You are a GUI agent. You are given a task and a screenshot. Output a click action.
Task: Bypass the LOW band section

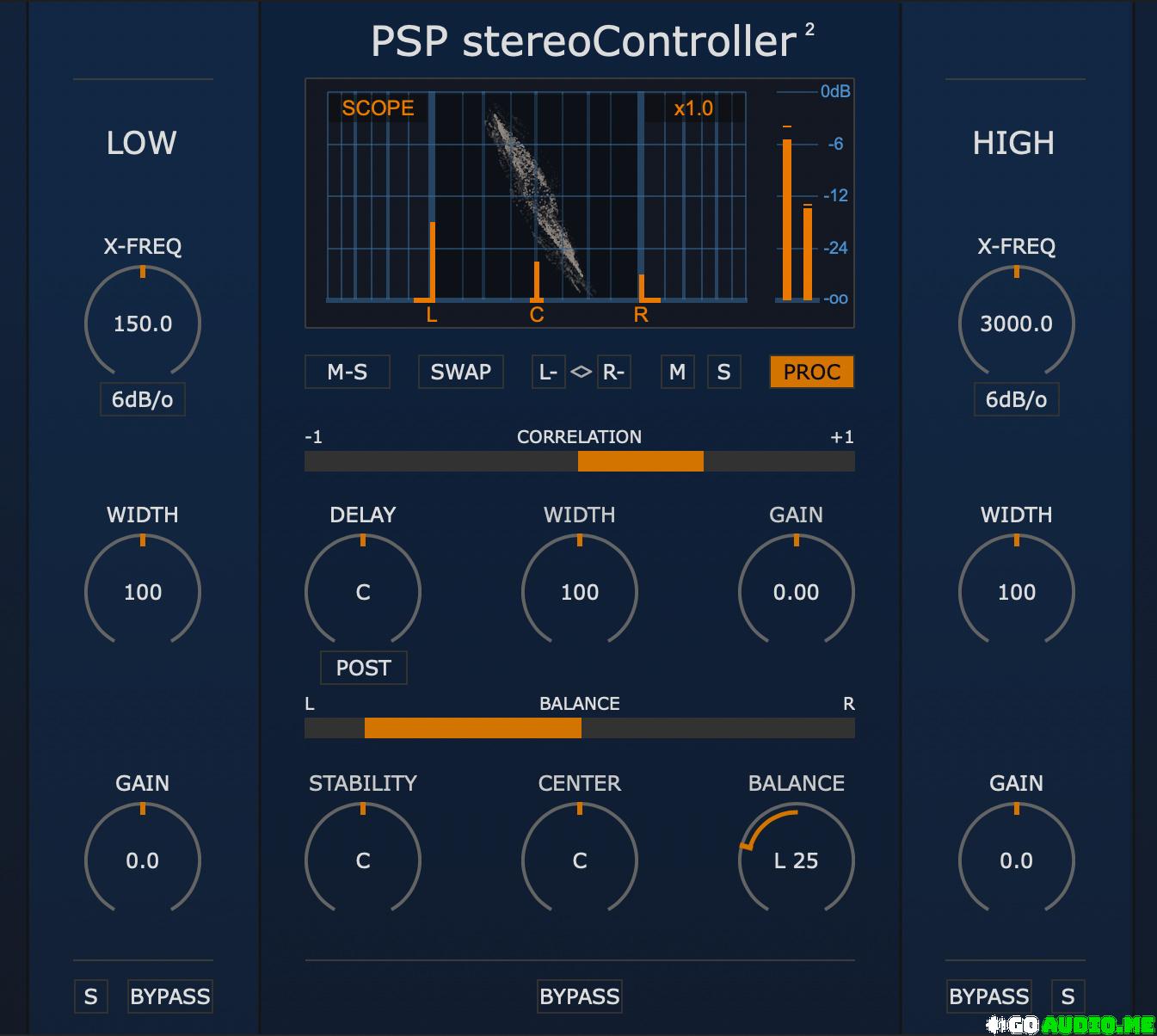pyautogui.click(x=170, y=996)
